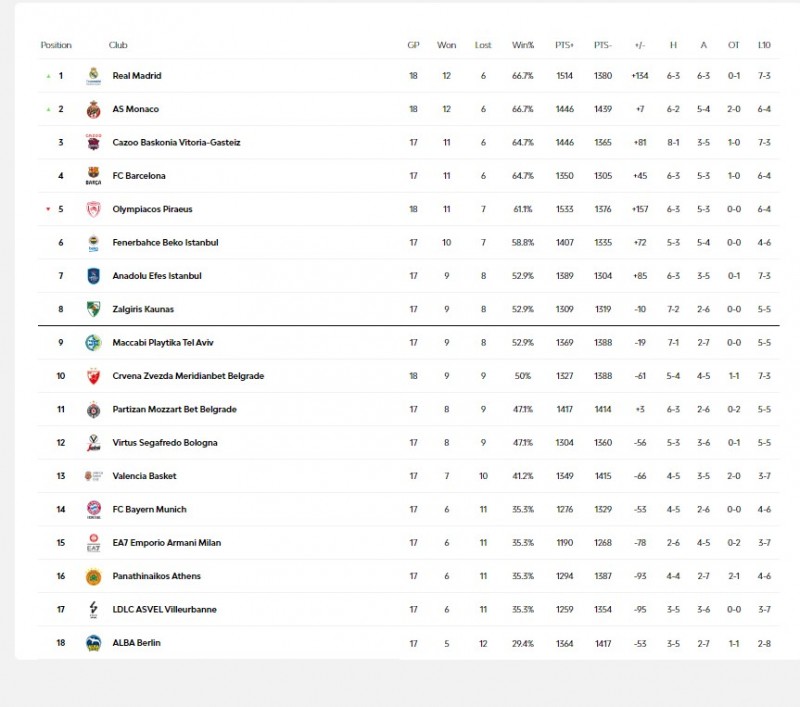Click the ALBA Berlin logo

pos(93,643)
